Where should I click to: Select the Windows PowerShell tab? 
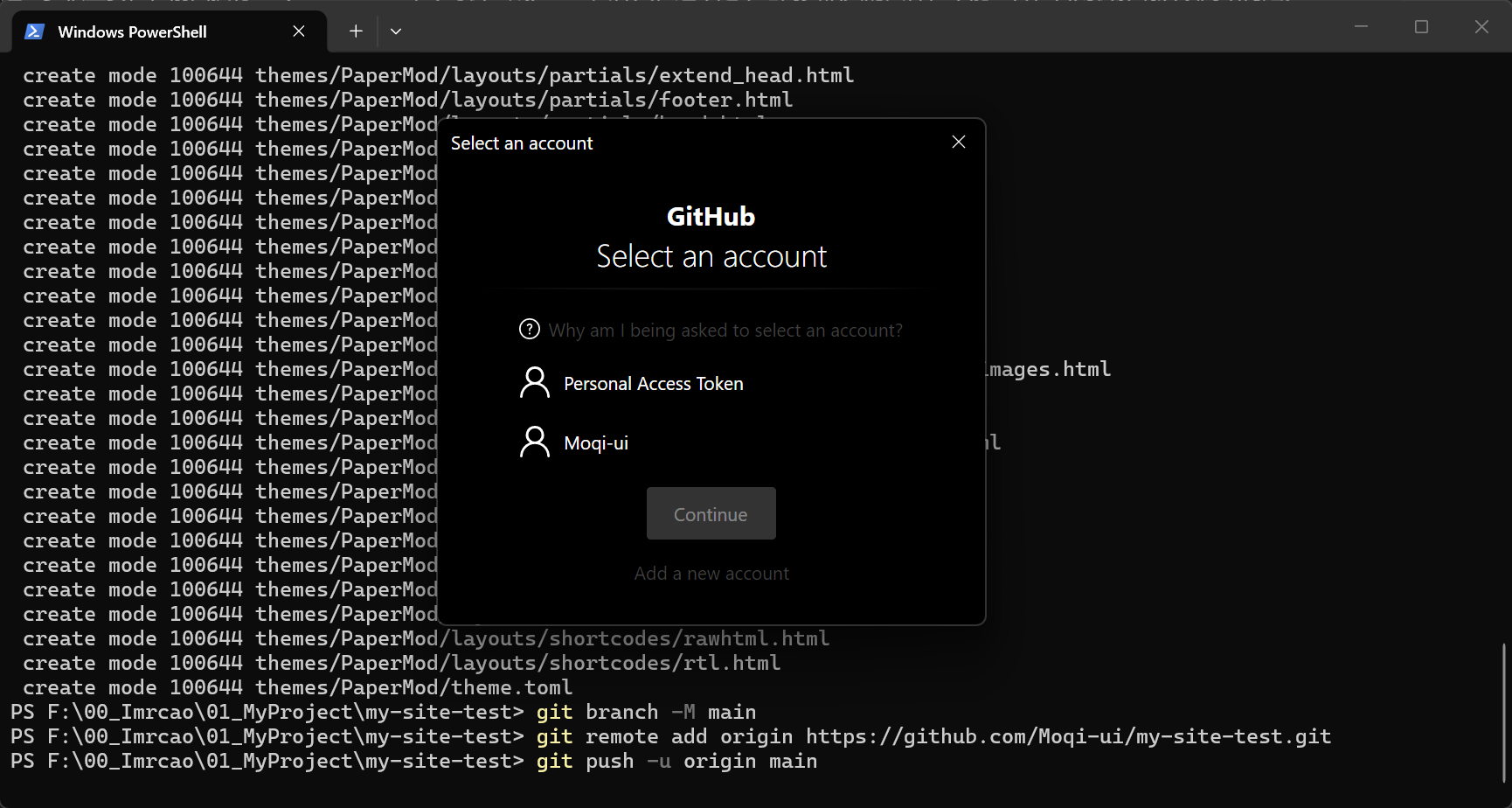[170, 31]
